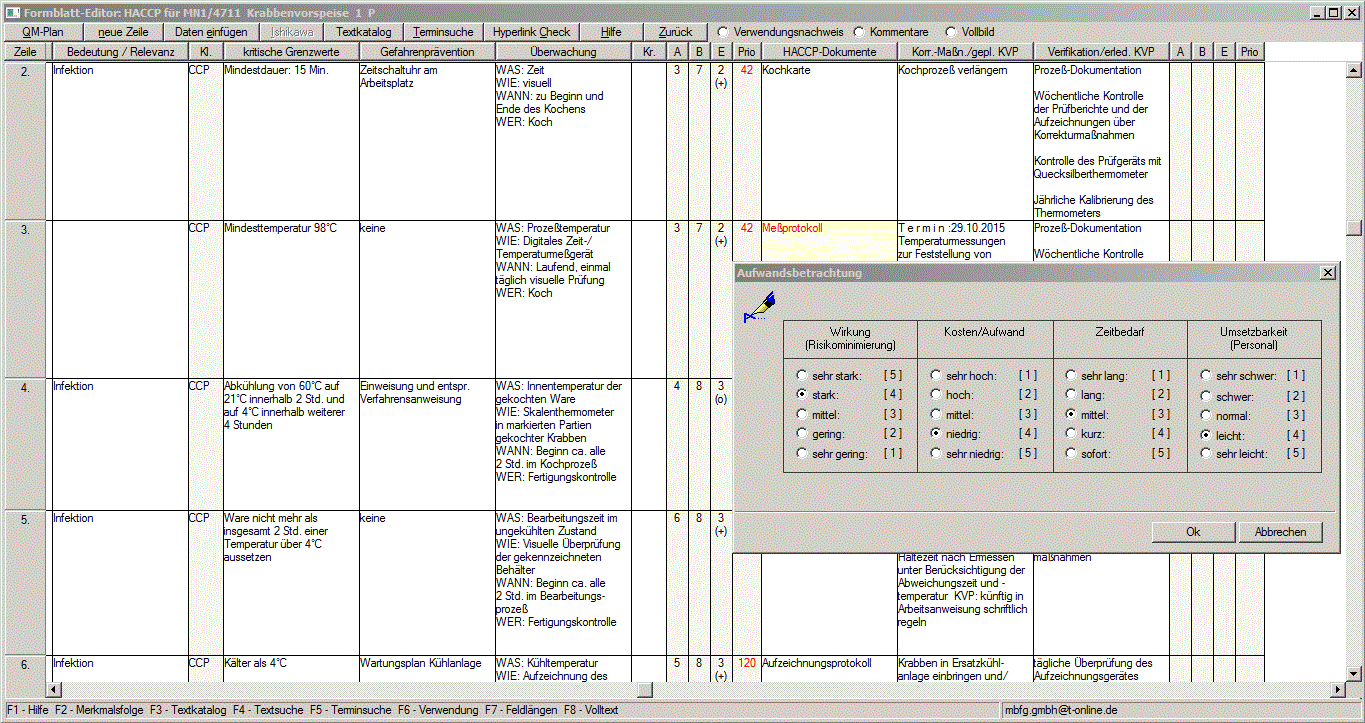1365x723 pixels.
Task: Click the Überwachung column header
Action: point(564,52)
